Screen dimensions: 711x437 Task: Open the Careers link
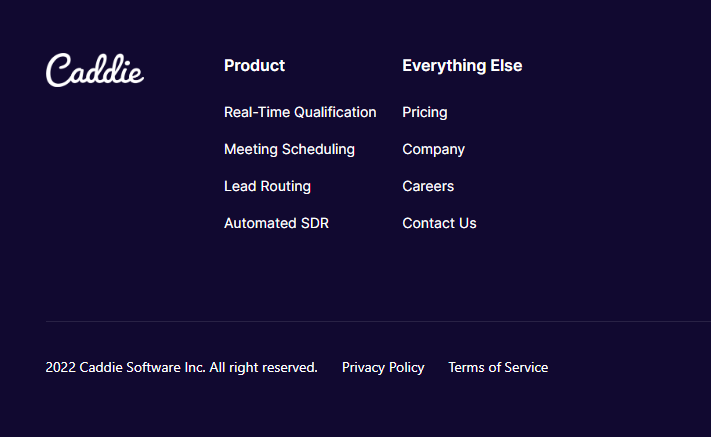click(428, 186)
